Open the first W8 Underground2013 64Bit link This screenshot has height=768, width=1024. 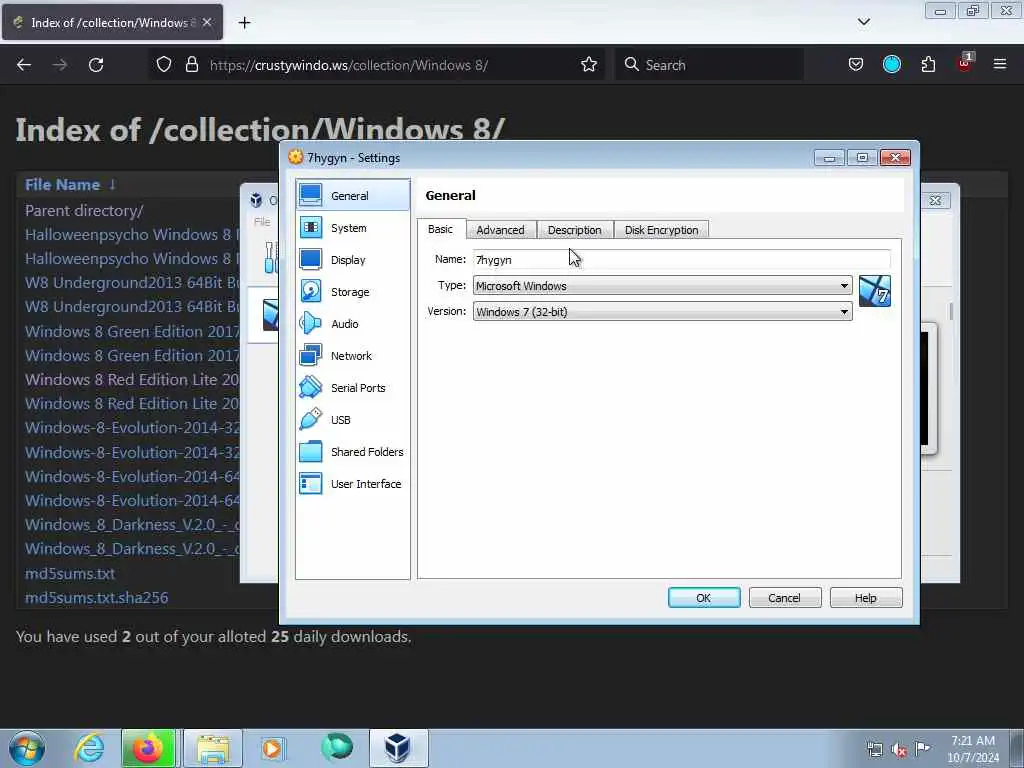click(132, 283)
